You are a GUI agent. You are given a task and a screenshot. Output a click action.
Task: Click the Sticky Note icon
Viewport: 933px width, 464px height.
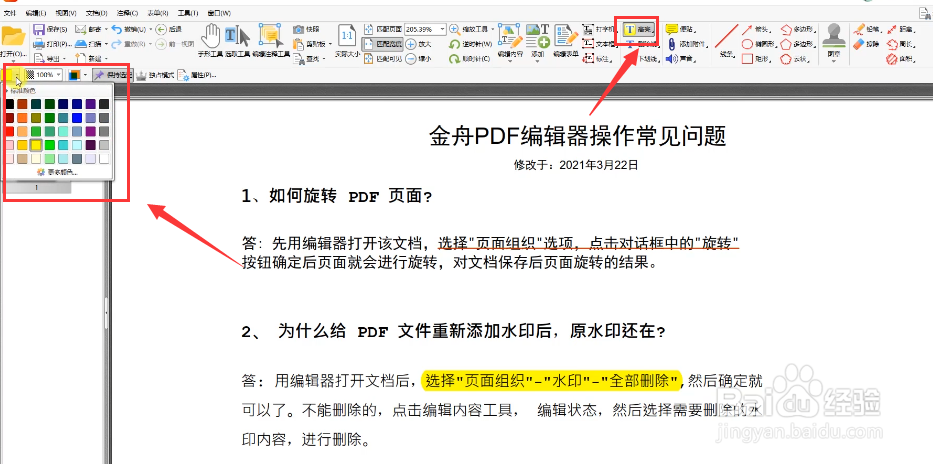[x=671, y=29]
